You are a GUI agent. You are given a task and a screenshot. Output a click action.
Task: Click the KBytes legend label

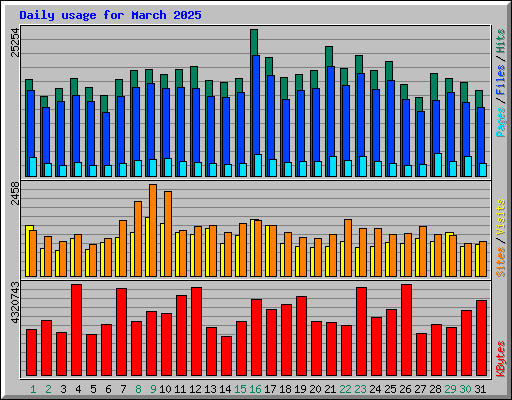click(501, 359)
